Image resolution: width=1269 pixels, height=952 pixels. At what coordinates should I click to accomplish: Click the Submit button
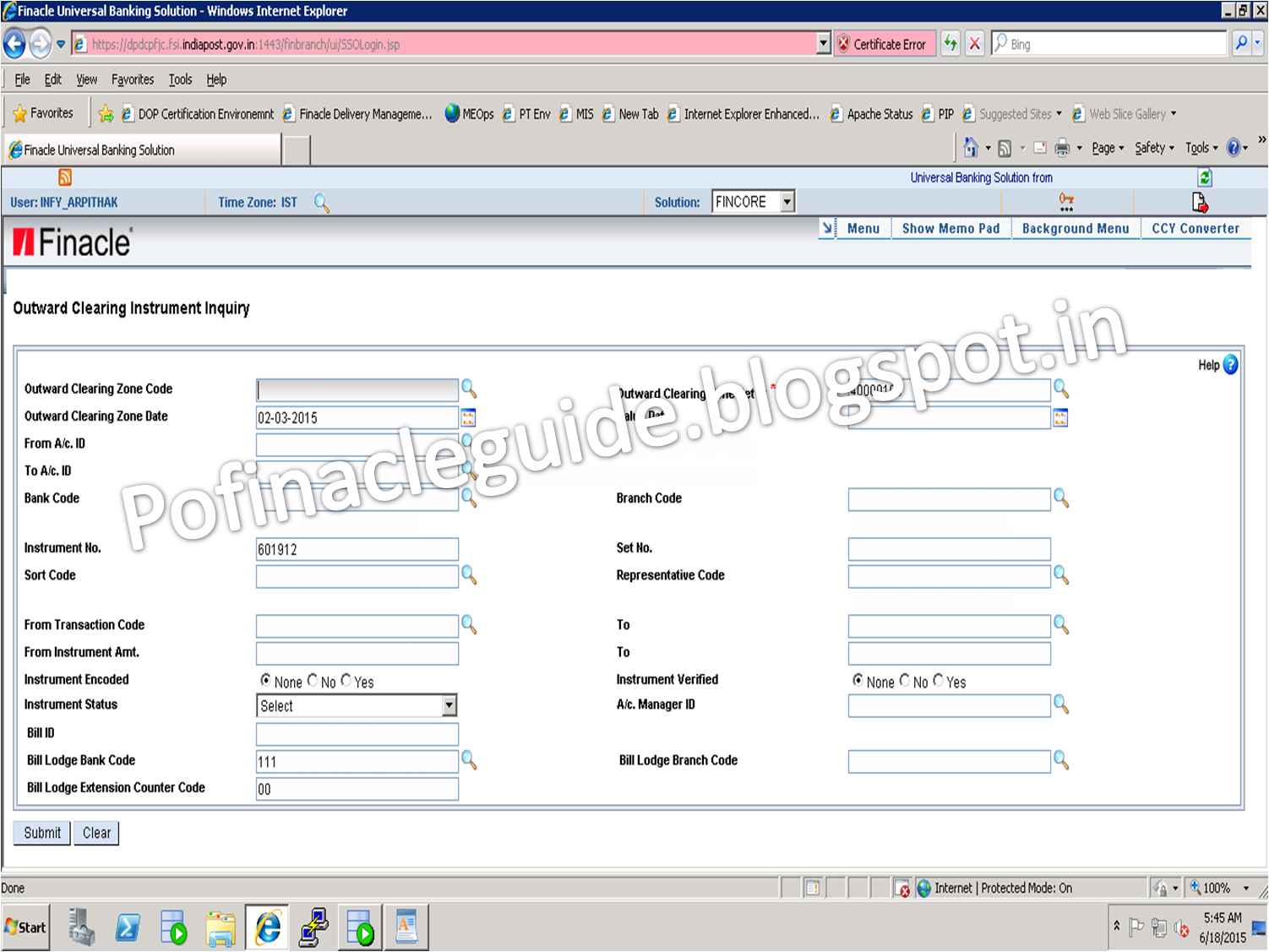[x=42, y=833]
